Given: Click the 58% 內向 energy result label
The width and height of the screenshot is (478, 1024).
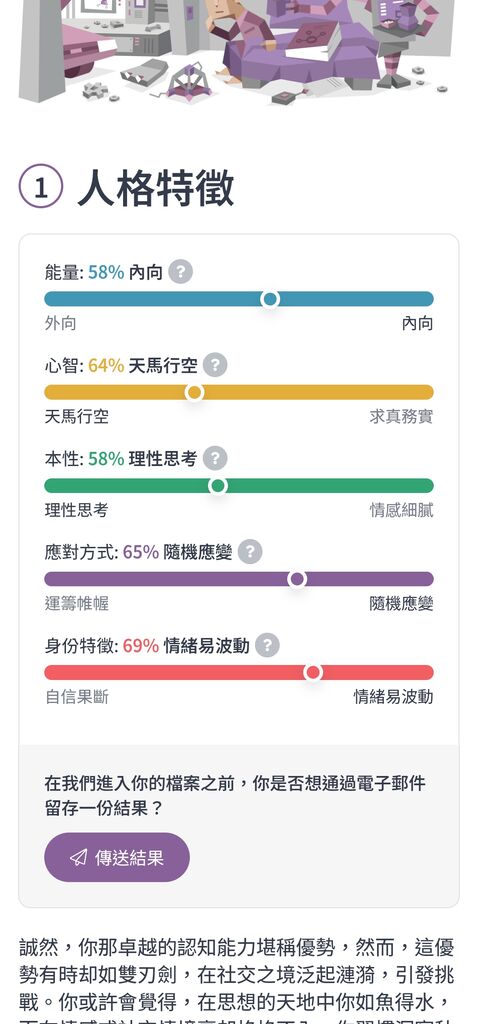Looking at the screenshot, I should [125, 272].
